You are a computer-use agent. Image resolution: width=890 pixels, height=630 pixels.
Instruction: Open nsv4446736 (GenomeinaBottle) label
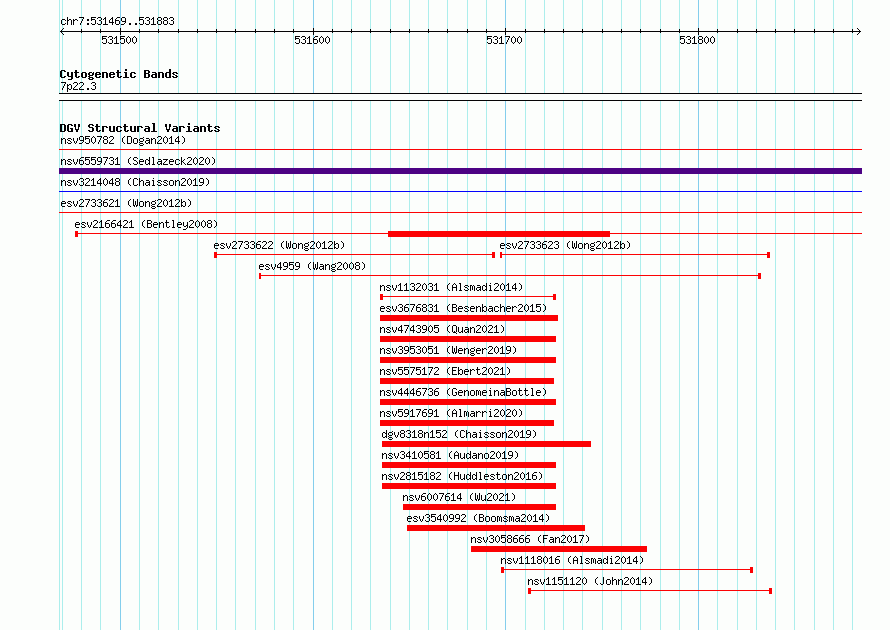click(x=463, y=392)
